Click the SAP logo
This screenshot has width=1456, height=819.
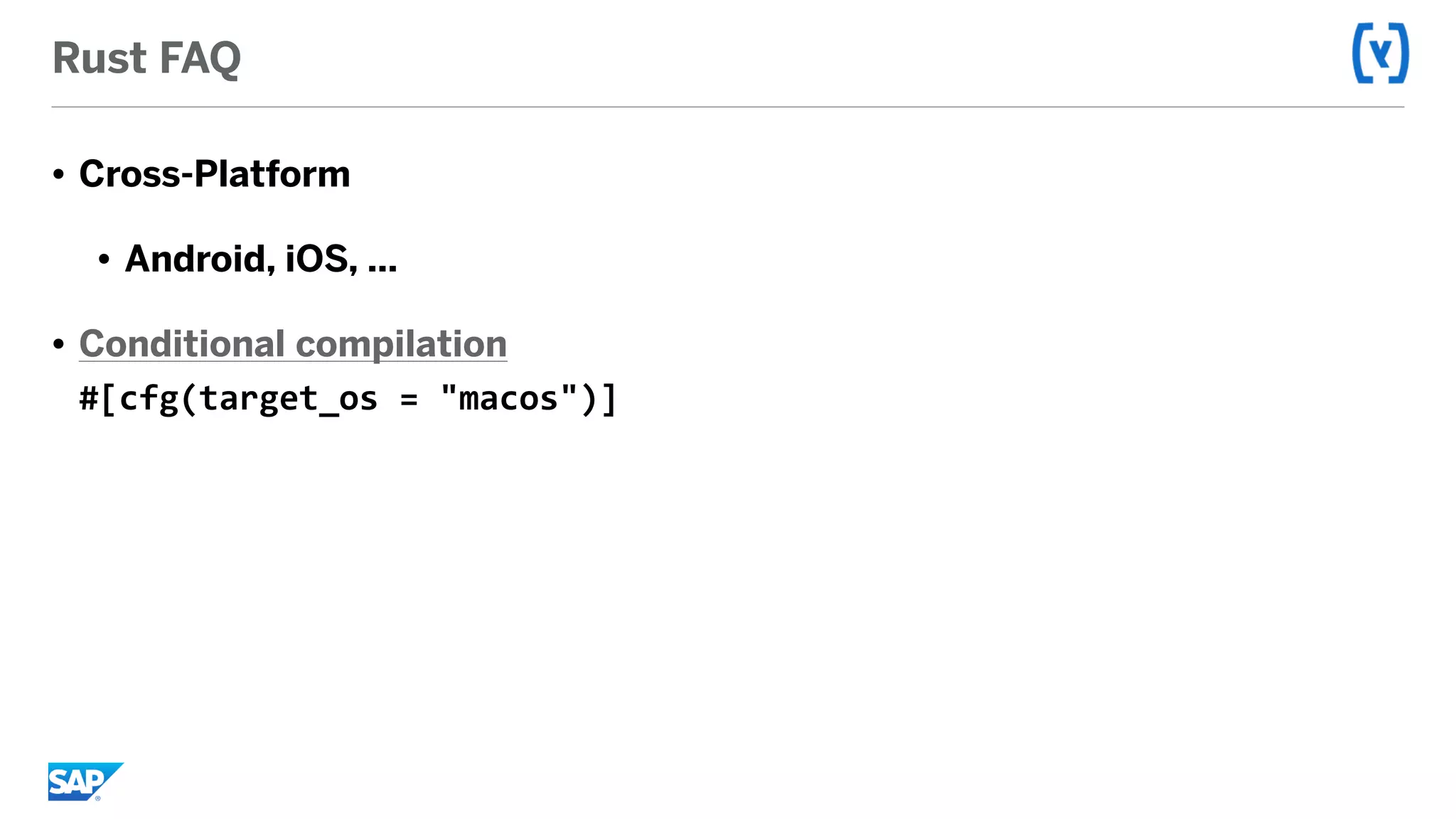[85, 781]
